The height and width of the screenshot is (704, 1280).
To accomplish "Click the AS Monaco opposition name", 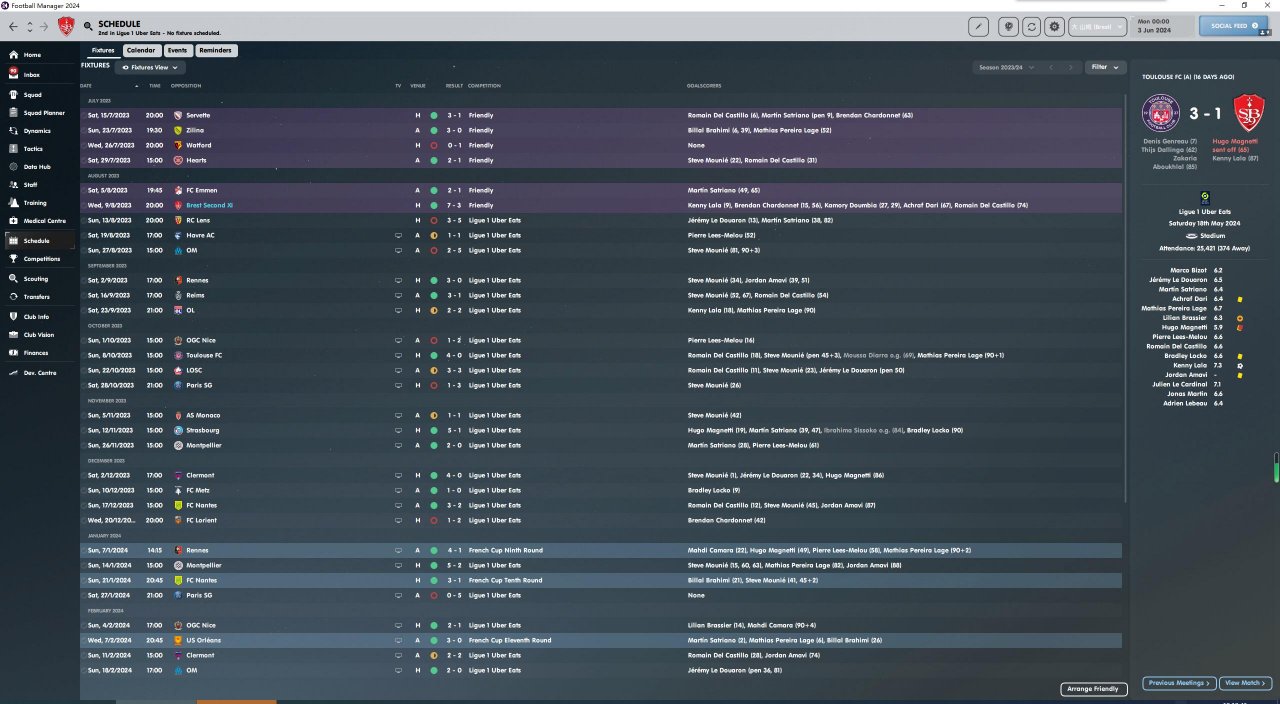I will 203,415.
